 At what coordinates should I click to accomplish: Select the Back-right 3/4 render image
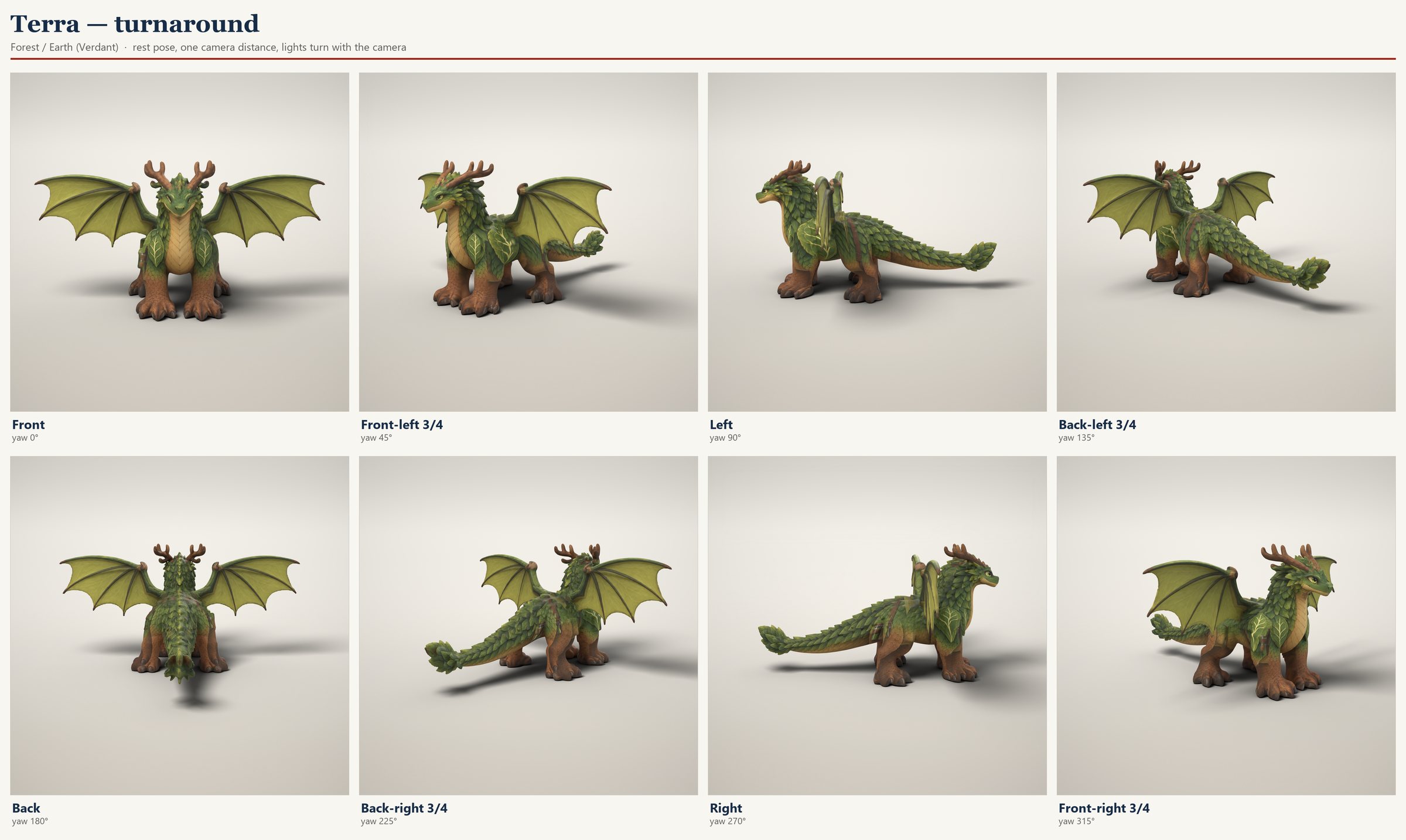[x=528, y=626]
